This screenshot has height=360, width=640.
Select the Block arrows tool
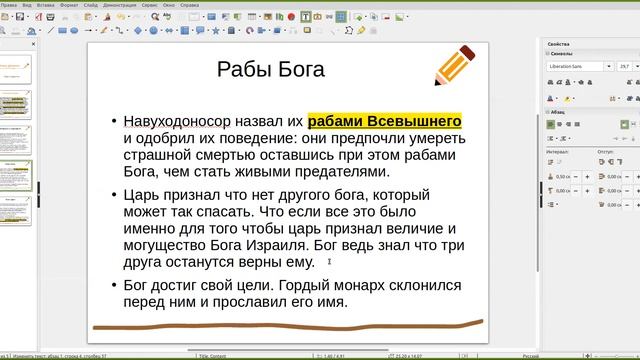(169, 31)
